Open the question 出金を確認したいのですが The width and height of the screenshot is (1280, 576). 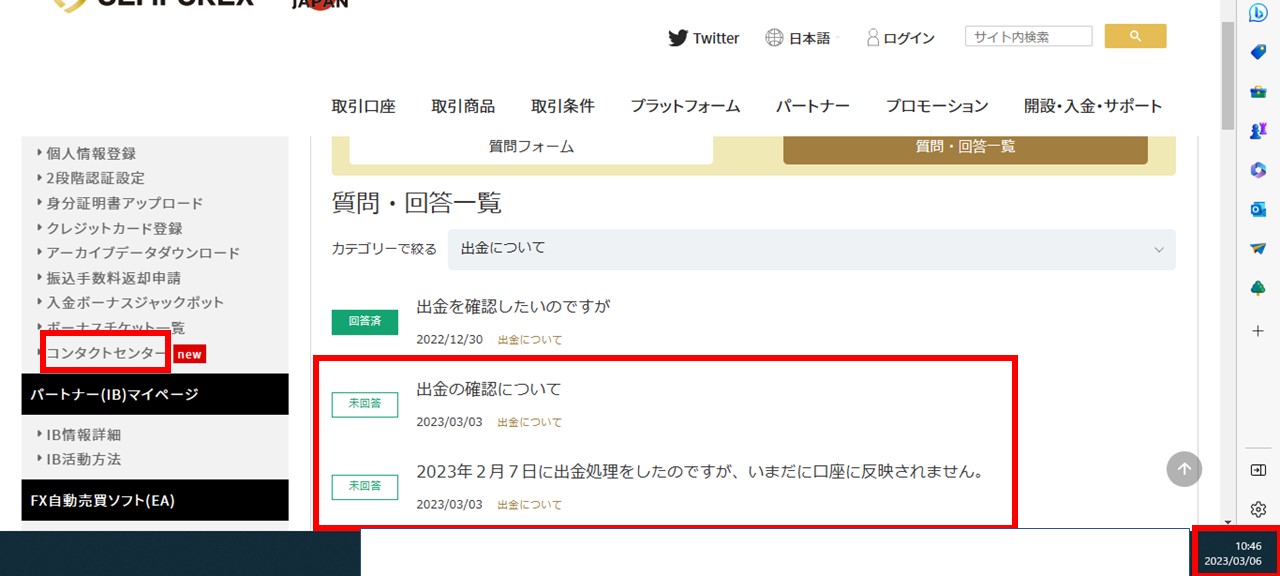click(x=513, y=306)
